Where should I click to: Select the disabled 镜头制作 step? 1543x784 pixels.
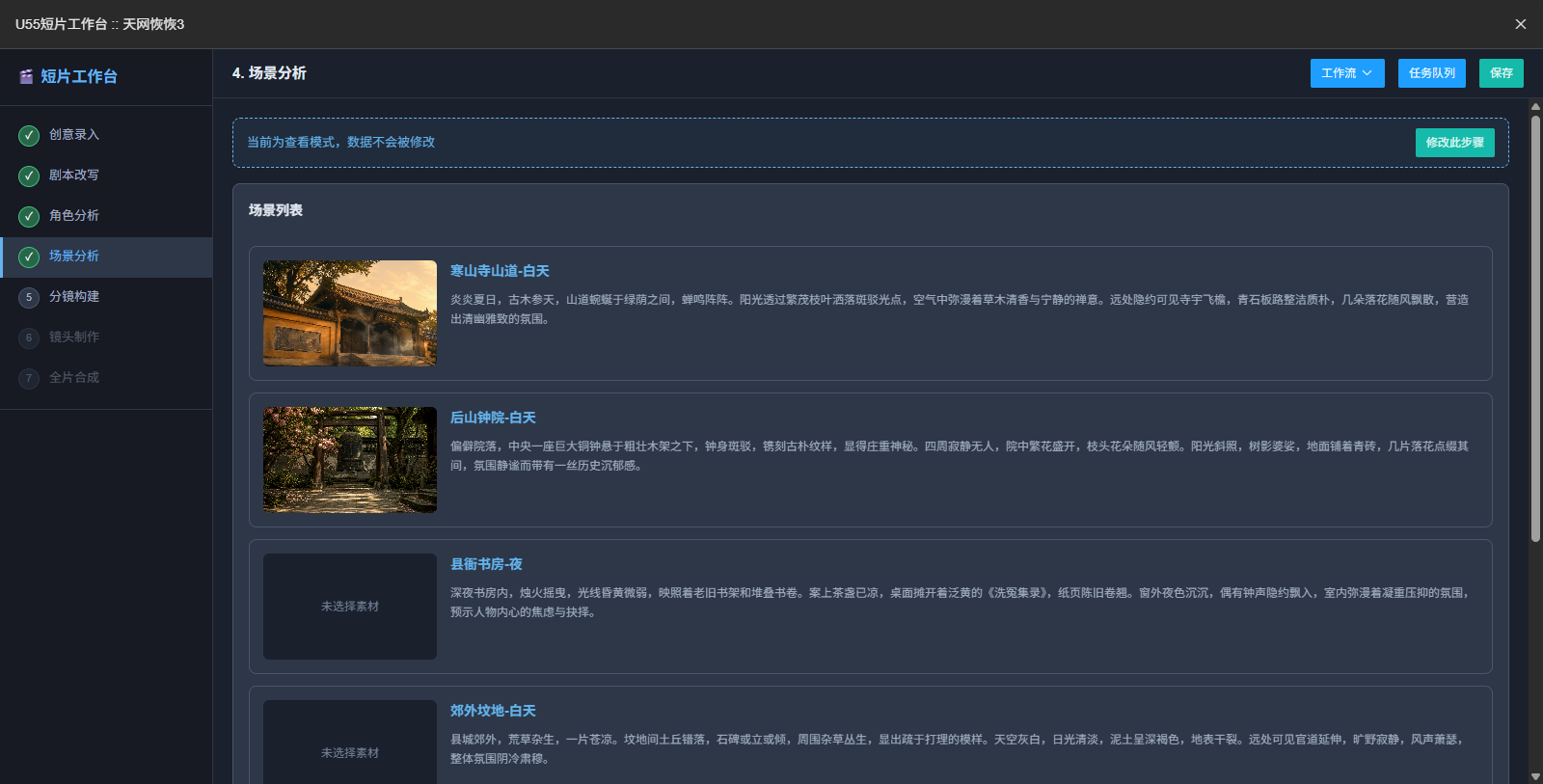pos(106,338)
